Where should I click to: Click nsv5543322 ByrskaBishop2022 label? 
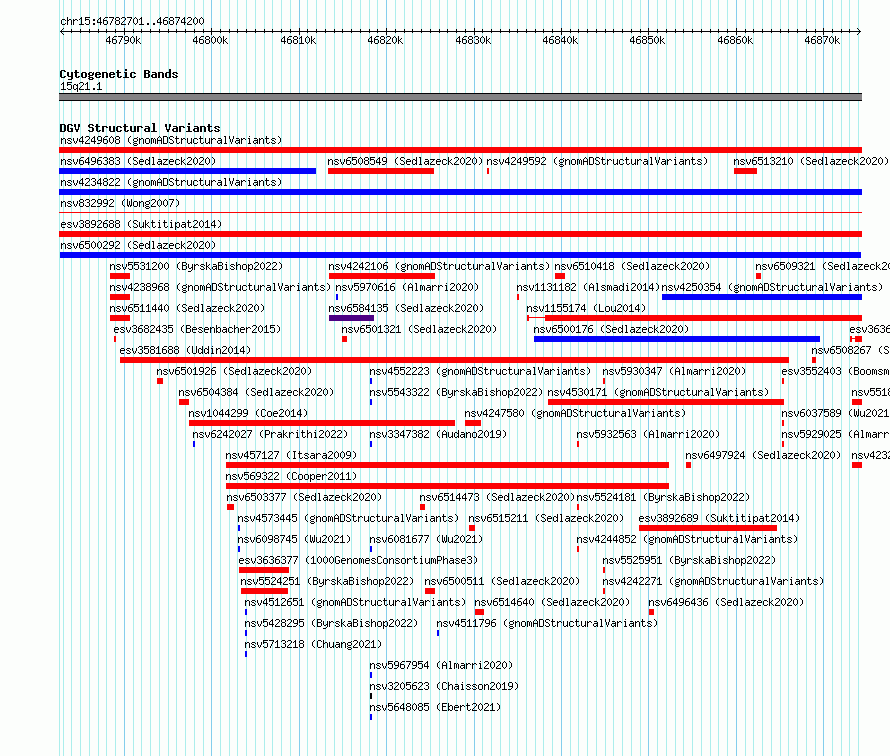point(456,392)
